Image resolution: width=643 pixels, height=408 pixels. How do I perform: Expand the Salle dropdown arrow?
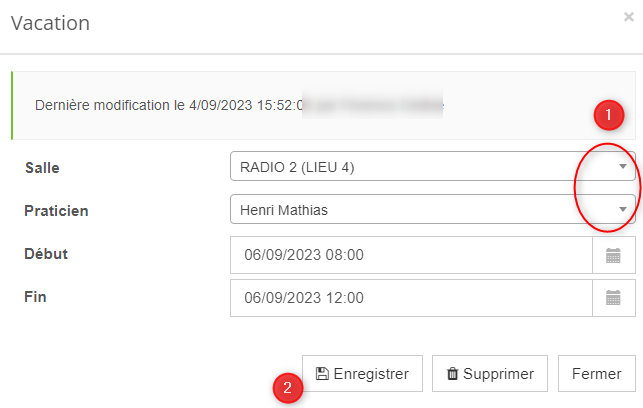(x=623, y=167)
